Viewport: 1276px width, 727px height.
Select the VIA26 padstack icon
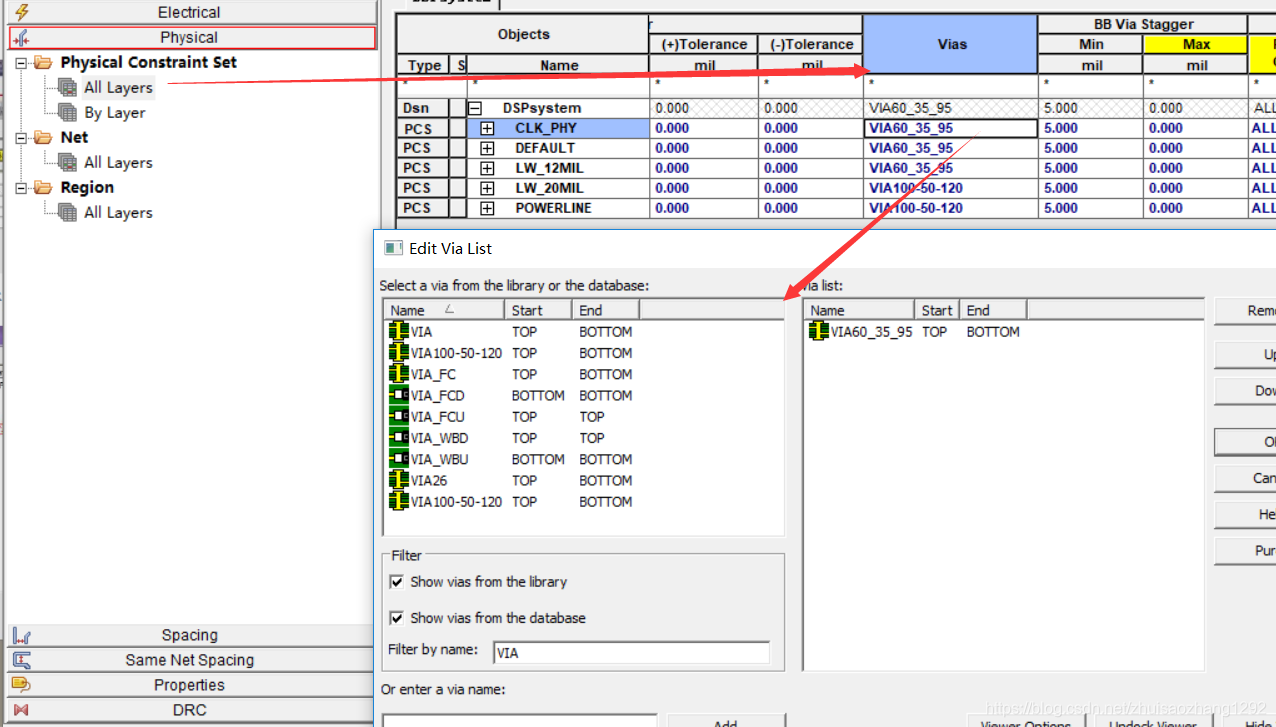point(399,480)
